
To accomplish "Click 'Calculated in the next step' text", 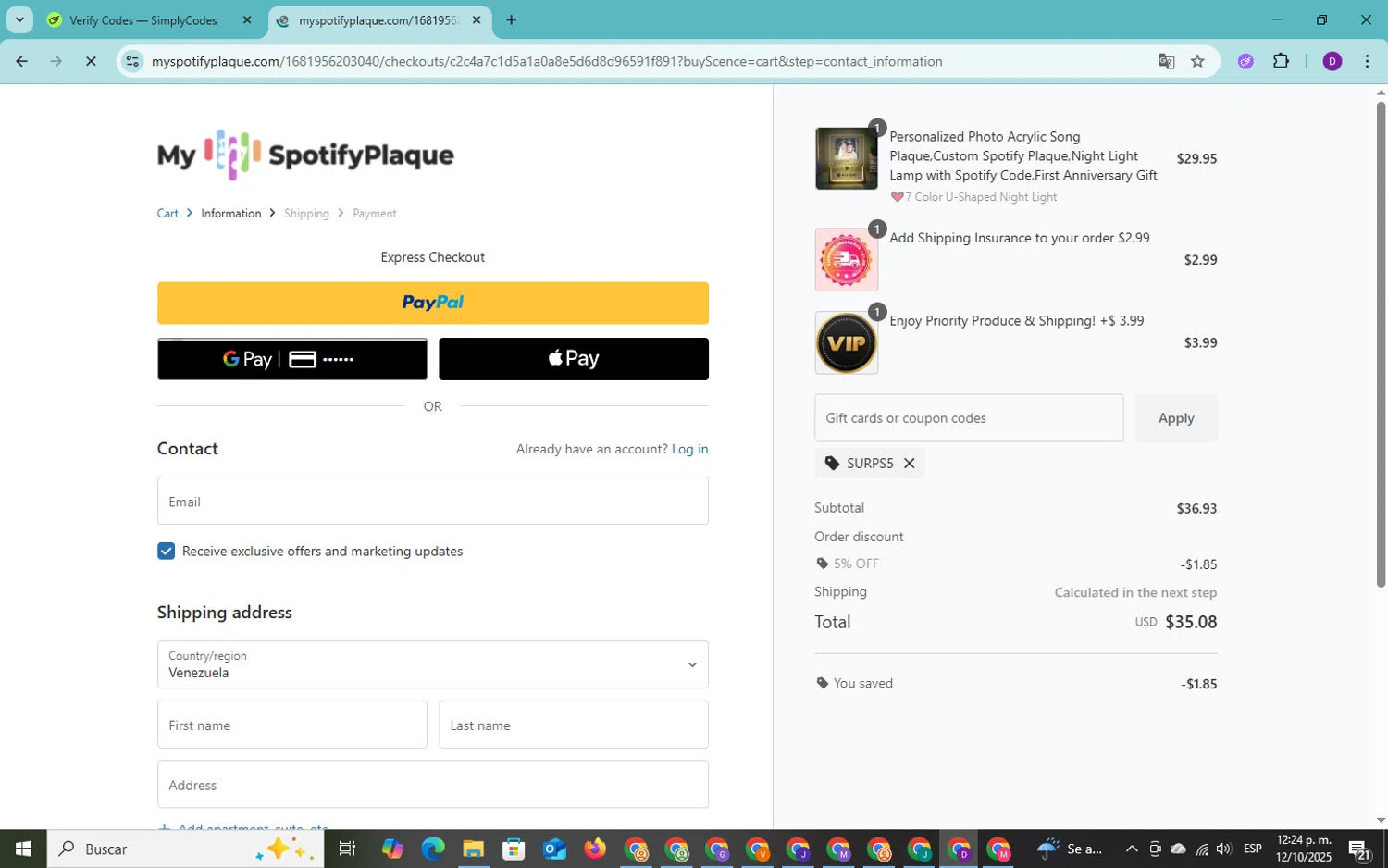I will click(1135, 592).
